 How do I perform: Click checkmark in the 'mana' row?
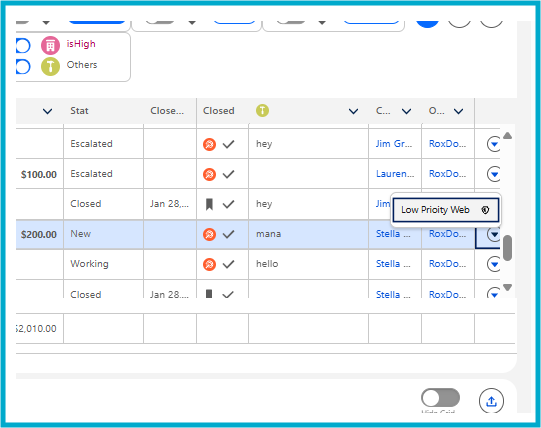[x=228, y=234]
